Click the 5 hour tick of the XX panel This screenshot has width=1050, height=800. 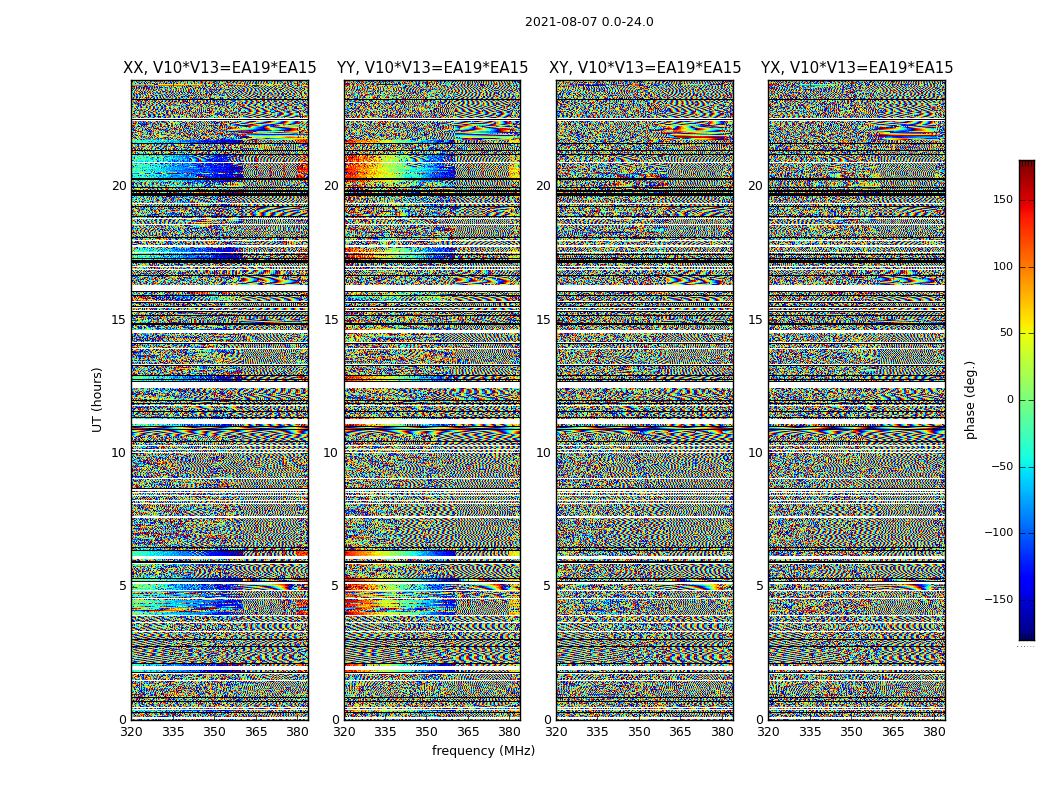coord(123,586)
